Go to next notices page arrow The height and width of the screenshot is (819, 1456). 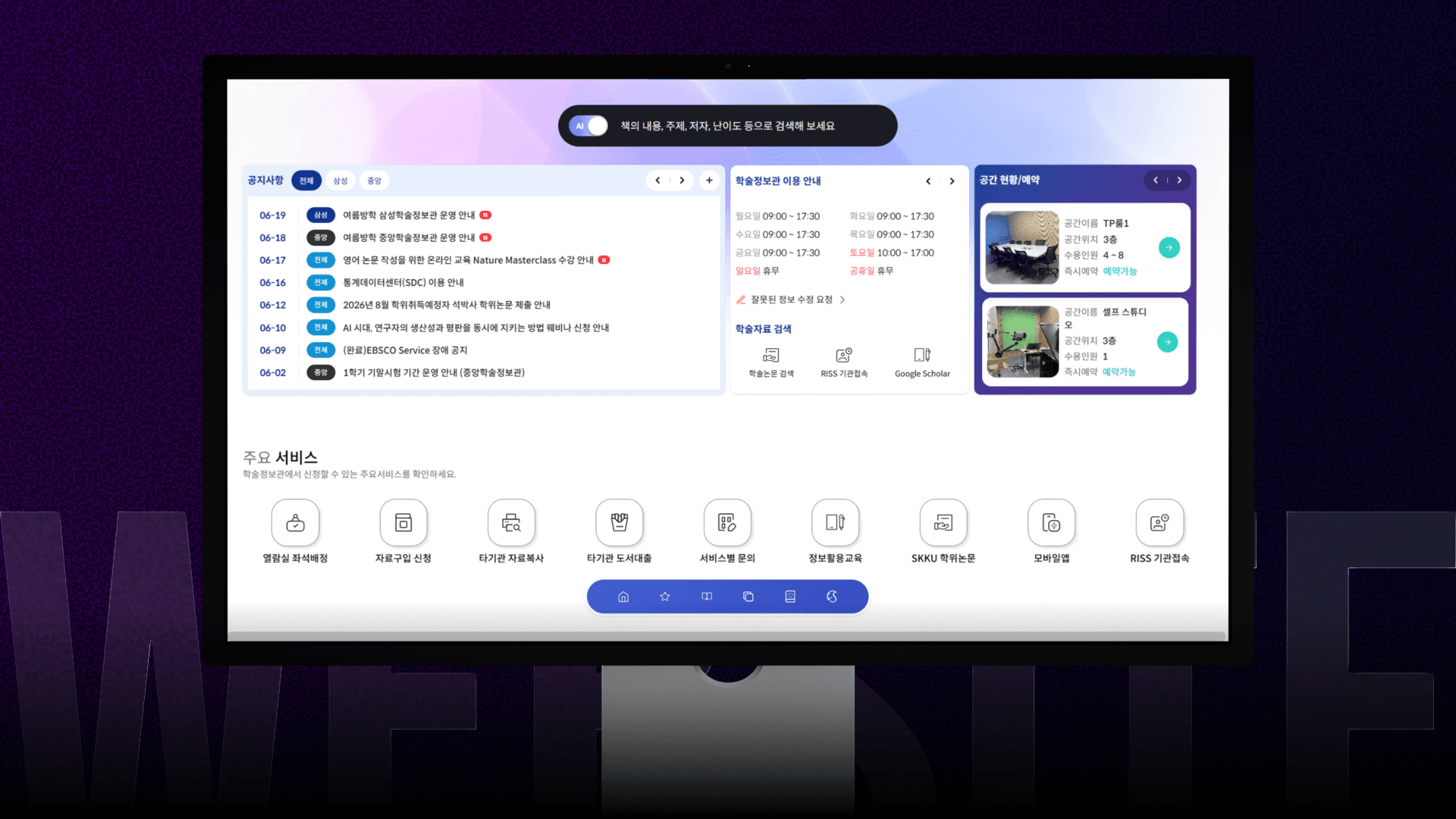coord(682,180)
